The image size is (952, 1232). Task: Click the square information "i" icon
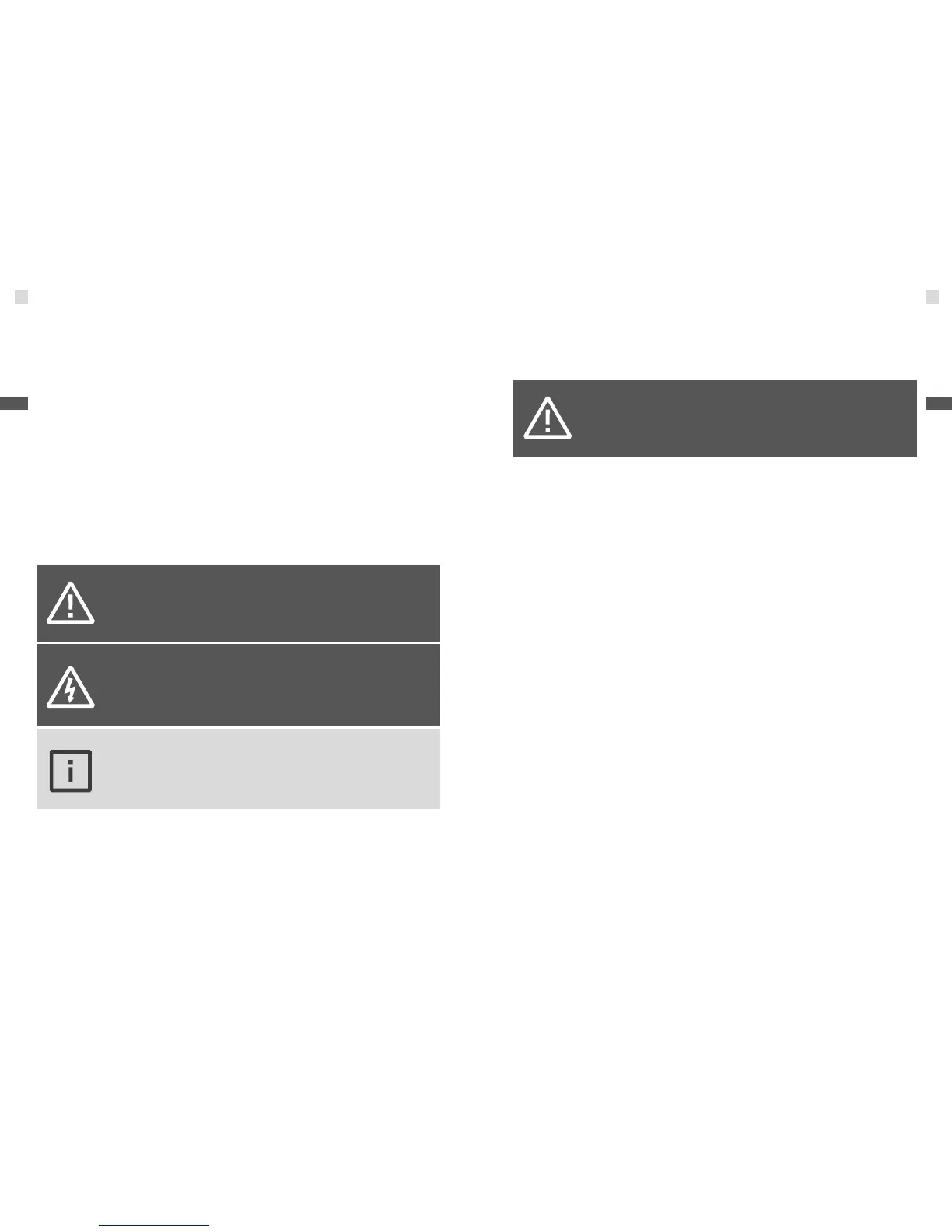point(71,771)
